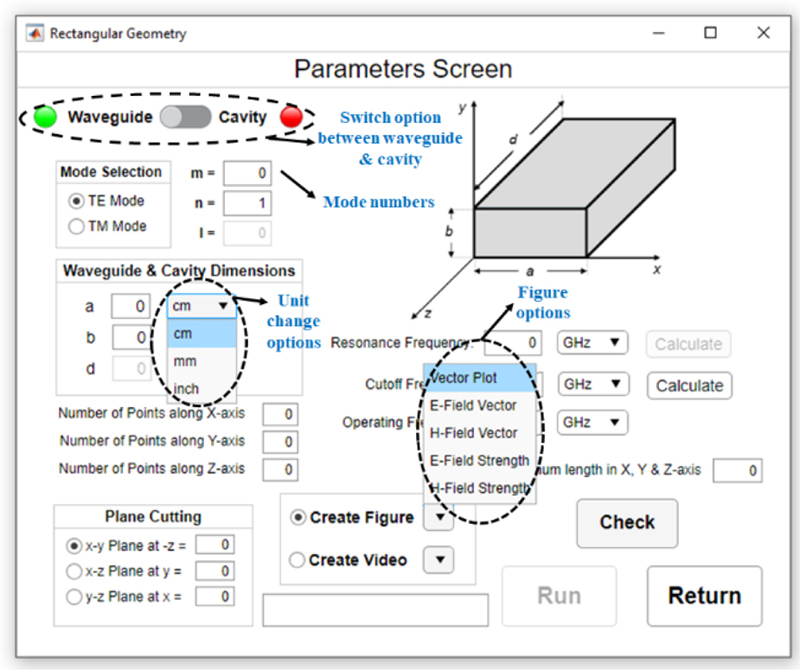Open the Resonance Frequency GHz unit dropdown
The width and height of the screenshot is (800, 670).
[592, 344]
